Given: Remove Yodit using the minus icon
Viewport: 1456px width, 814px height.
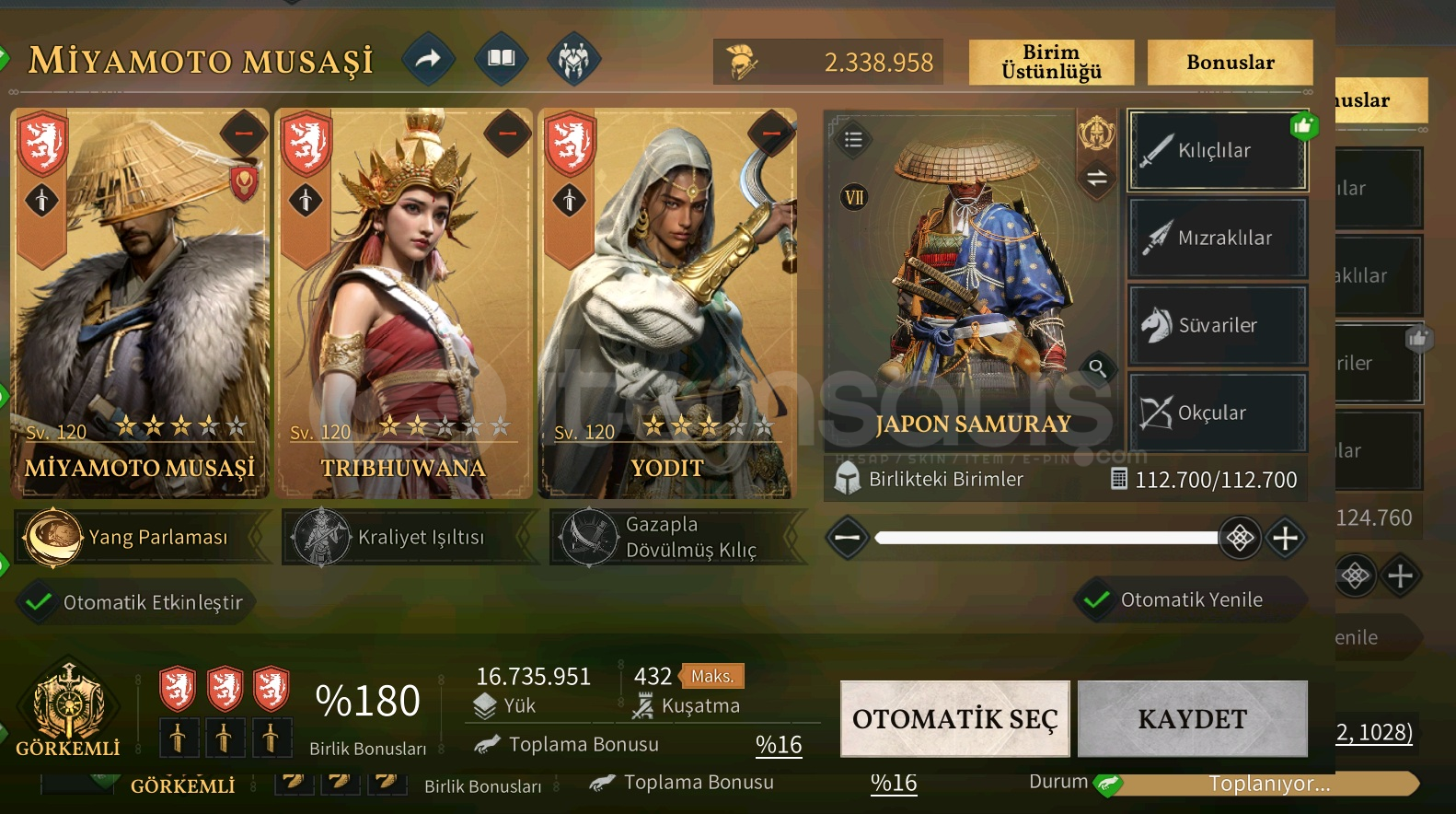Looking at the screenshot, I should [x=771, y=134].
